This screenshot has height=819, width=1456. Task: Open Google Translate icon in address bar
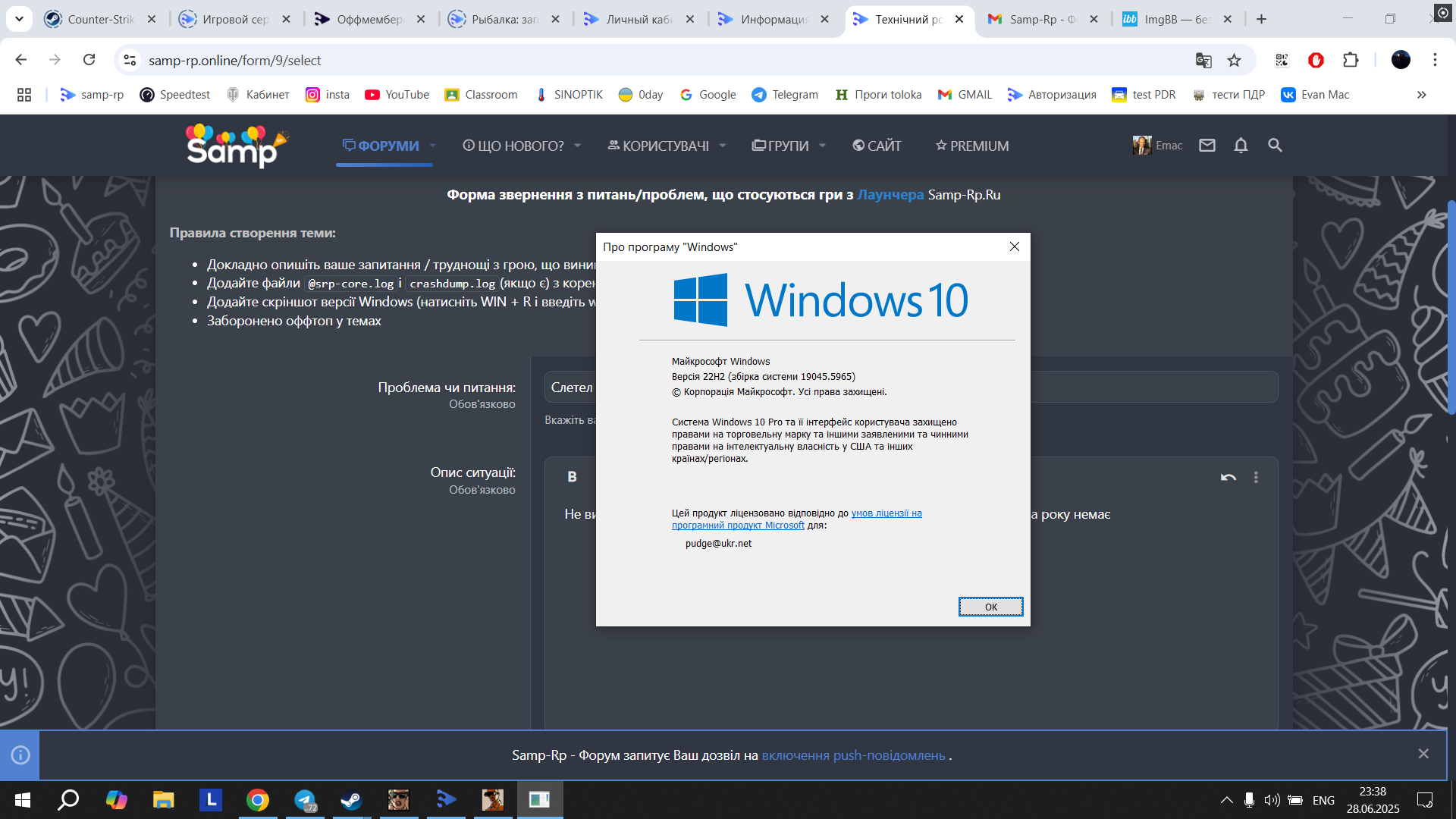point(1203,60)
